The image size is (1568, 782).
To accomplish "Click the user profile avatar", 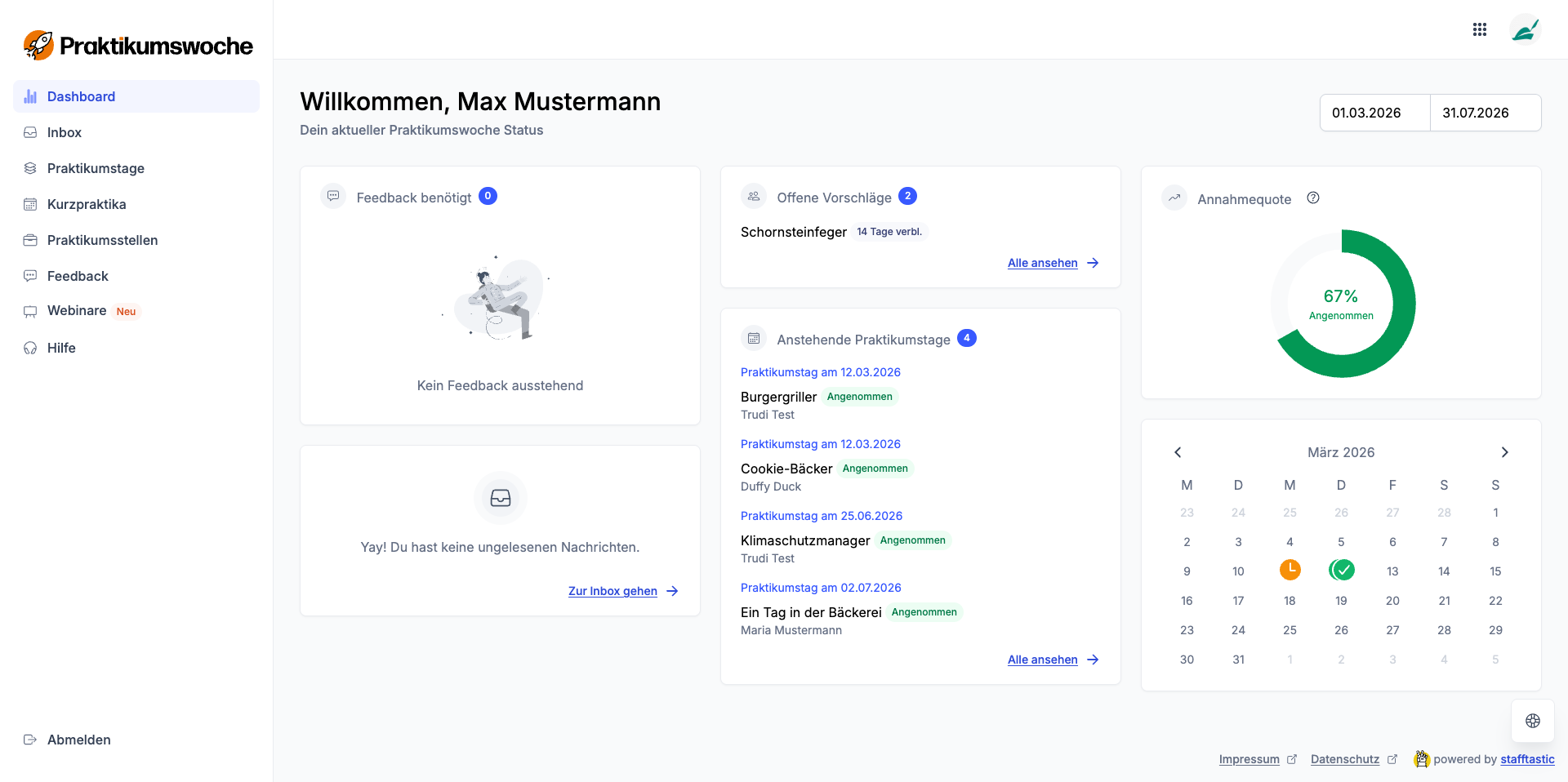I will point(1524,30).
